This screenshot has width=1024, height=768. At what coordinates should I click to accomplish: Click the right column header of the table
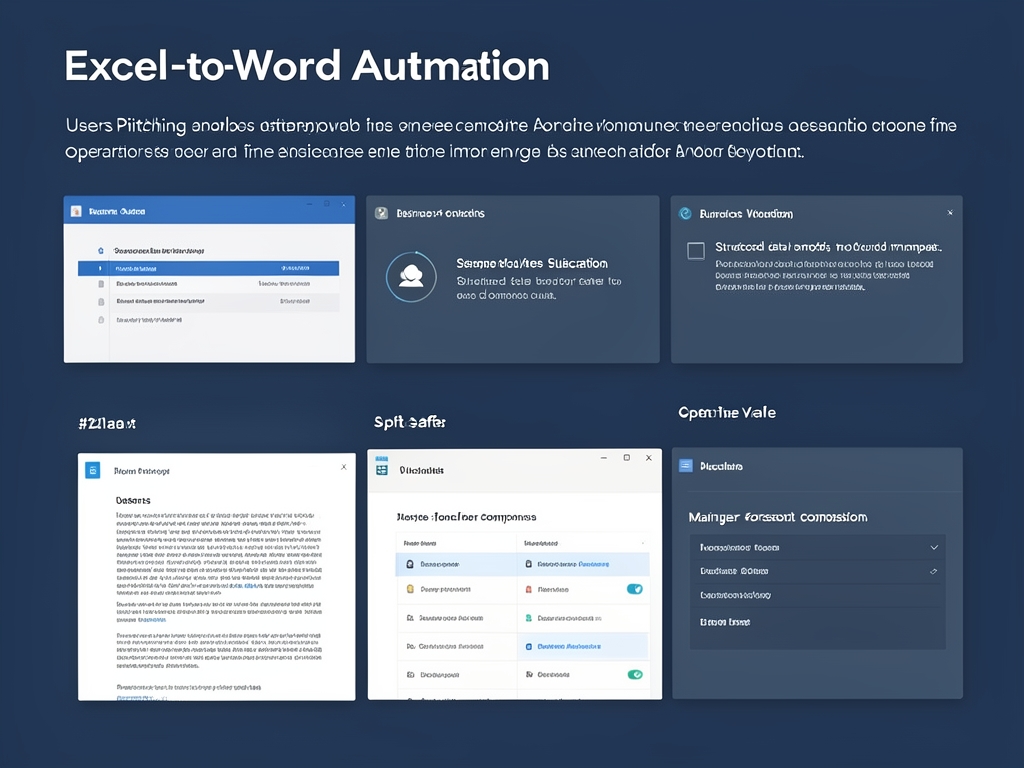(541, 543)
